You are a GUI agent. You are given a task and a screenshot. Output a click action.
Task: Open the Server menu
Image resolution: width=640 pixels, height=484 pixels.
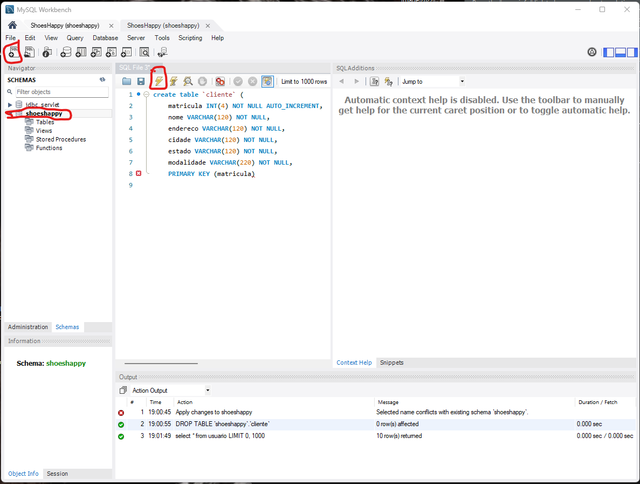pyautogui.click(x=136, y=38)
